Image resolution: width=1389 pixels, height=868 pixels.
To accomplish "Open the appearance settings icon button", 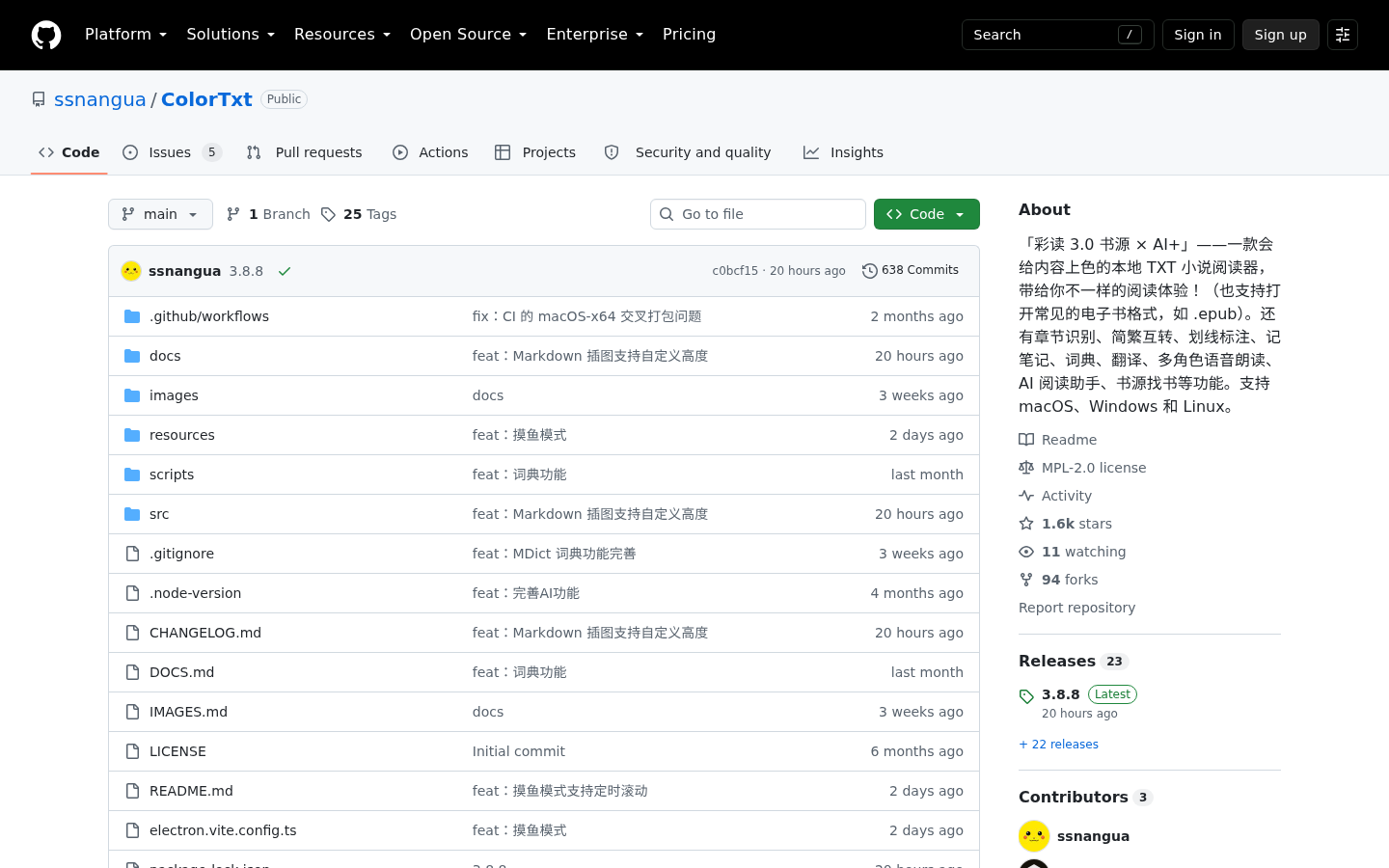I will coord(1343,35).
